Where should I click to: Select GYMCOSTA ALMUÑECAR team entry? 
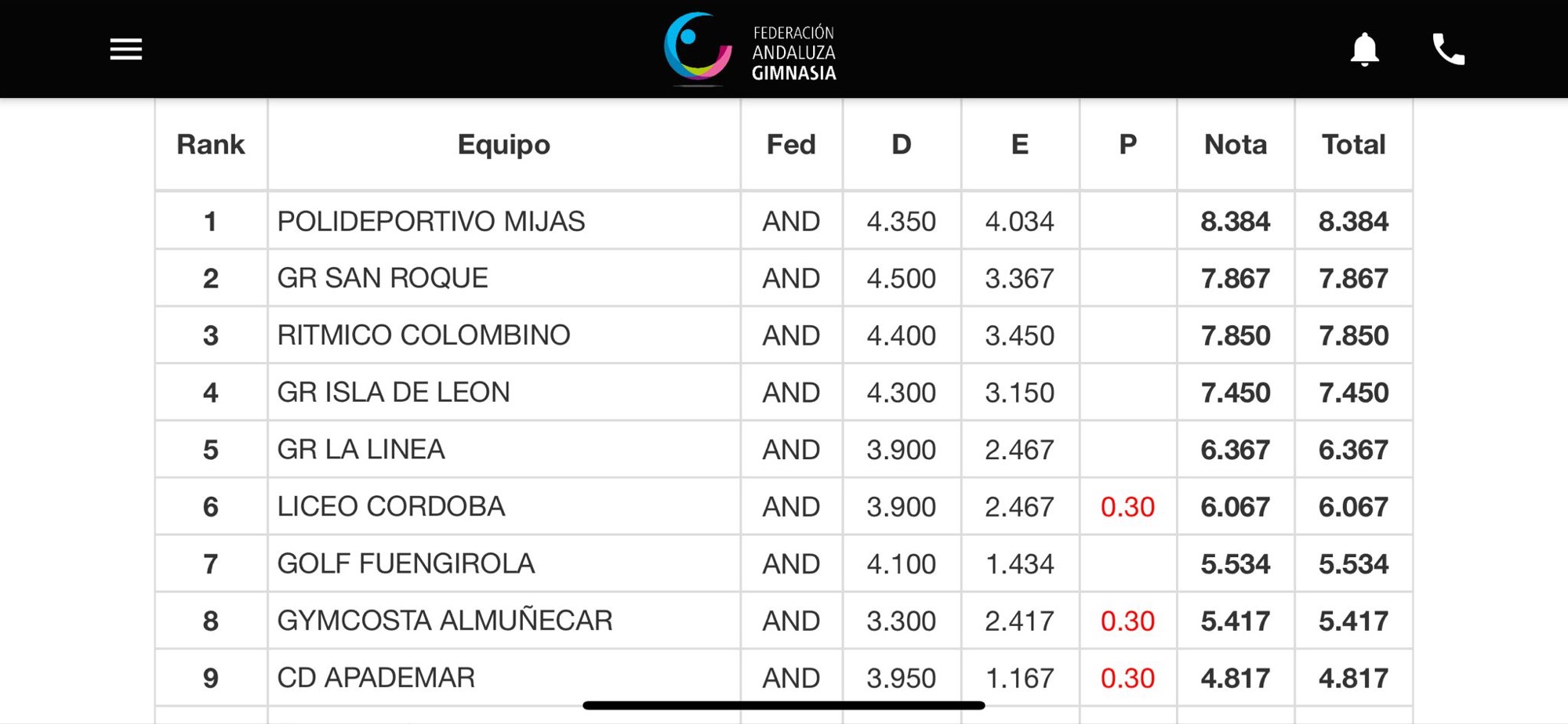[x=445, y=621]
